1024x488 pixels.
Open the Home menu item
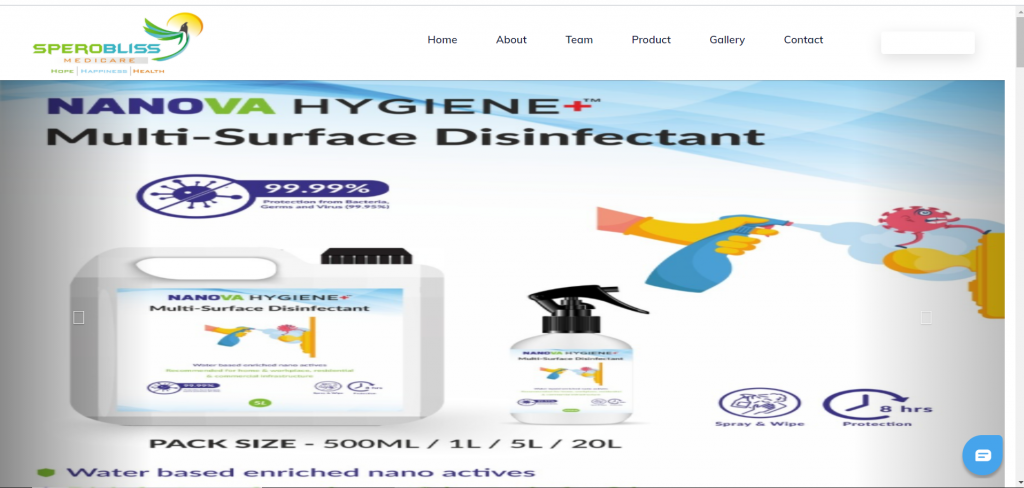[x=442, y=40]
